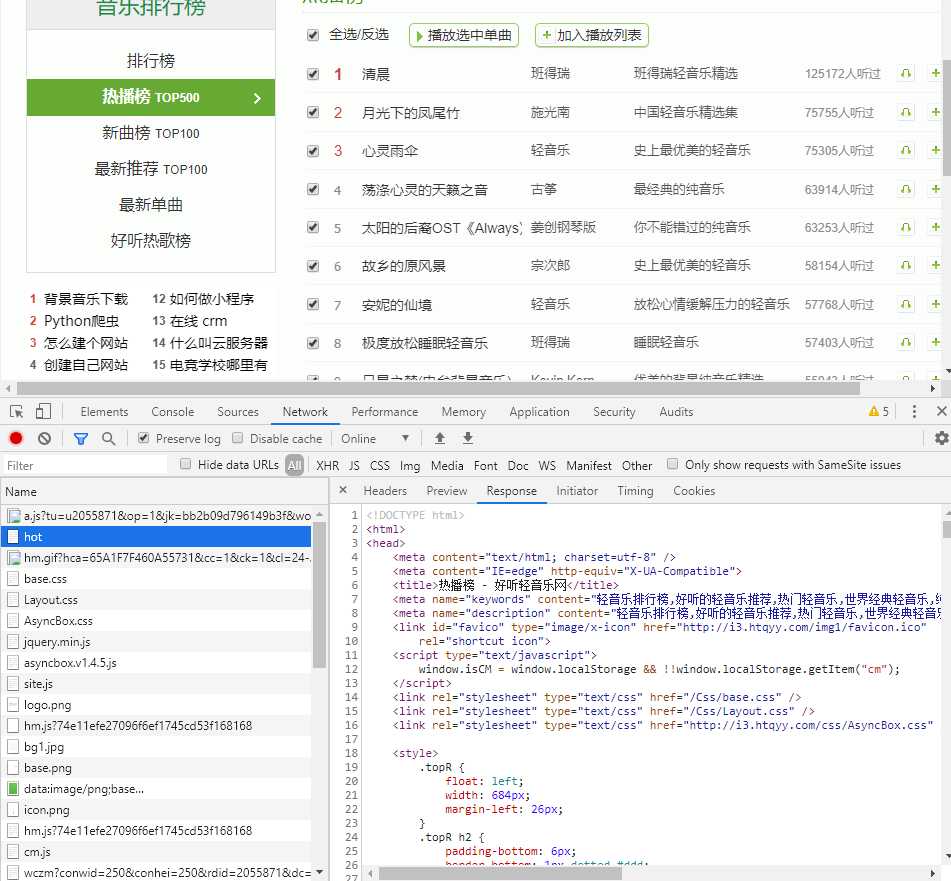Viewport: 951px width, 881px height.
Task: Switch to the Console tab
Action: tap(172, 412)
